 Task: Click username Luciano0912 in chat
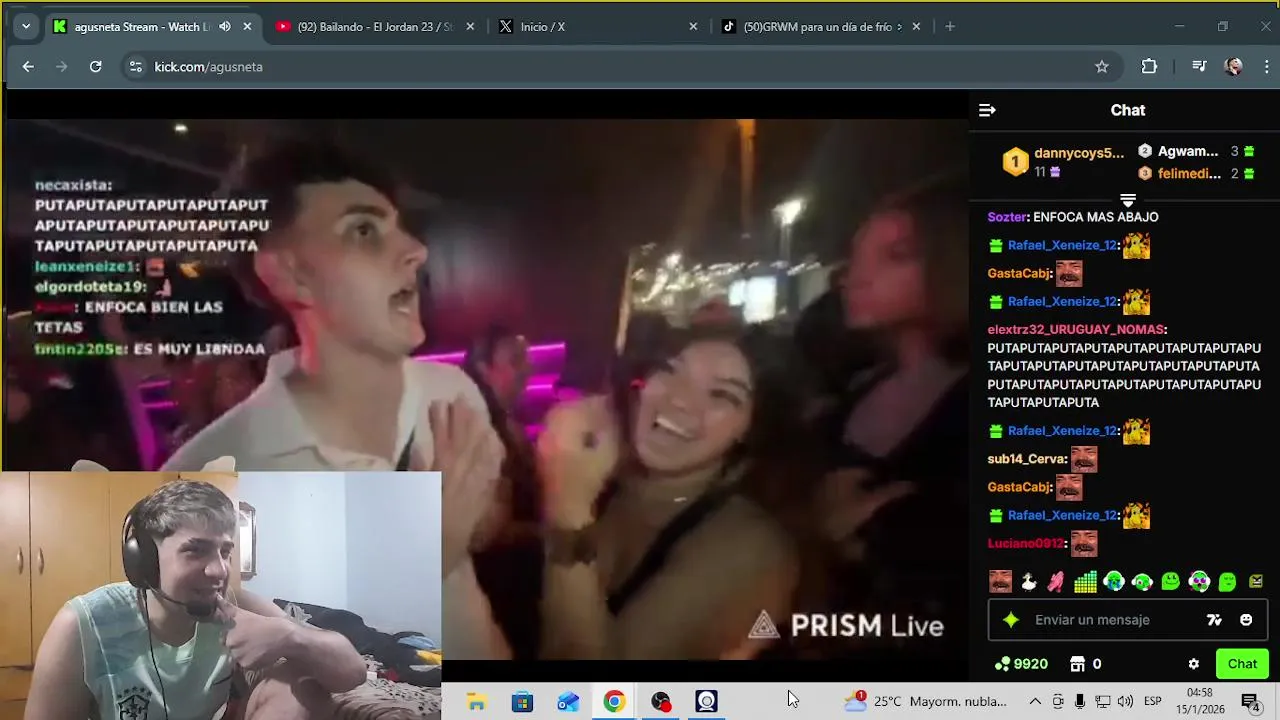(x=1025, y=543)
